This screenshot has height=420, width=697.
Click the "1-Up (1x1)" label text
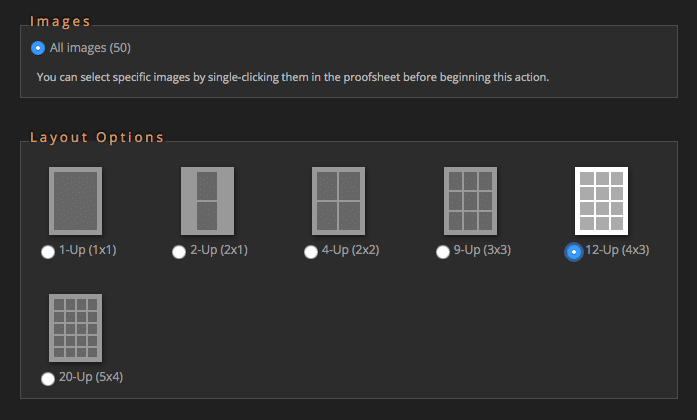pyautogui.click(x=87, y=251)
